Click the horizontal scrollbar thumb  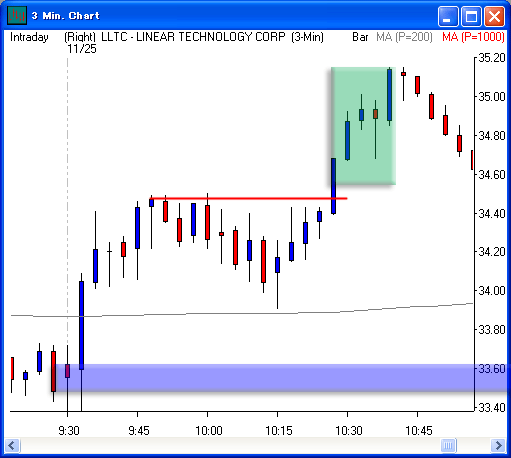[x=448, y=445]
